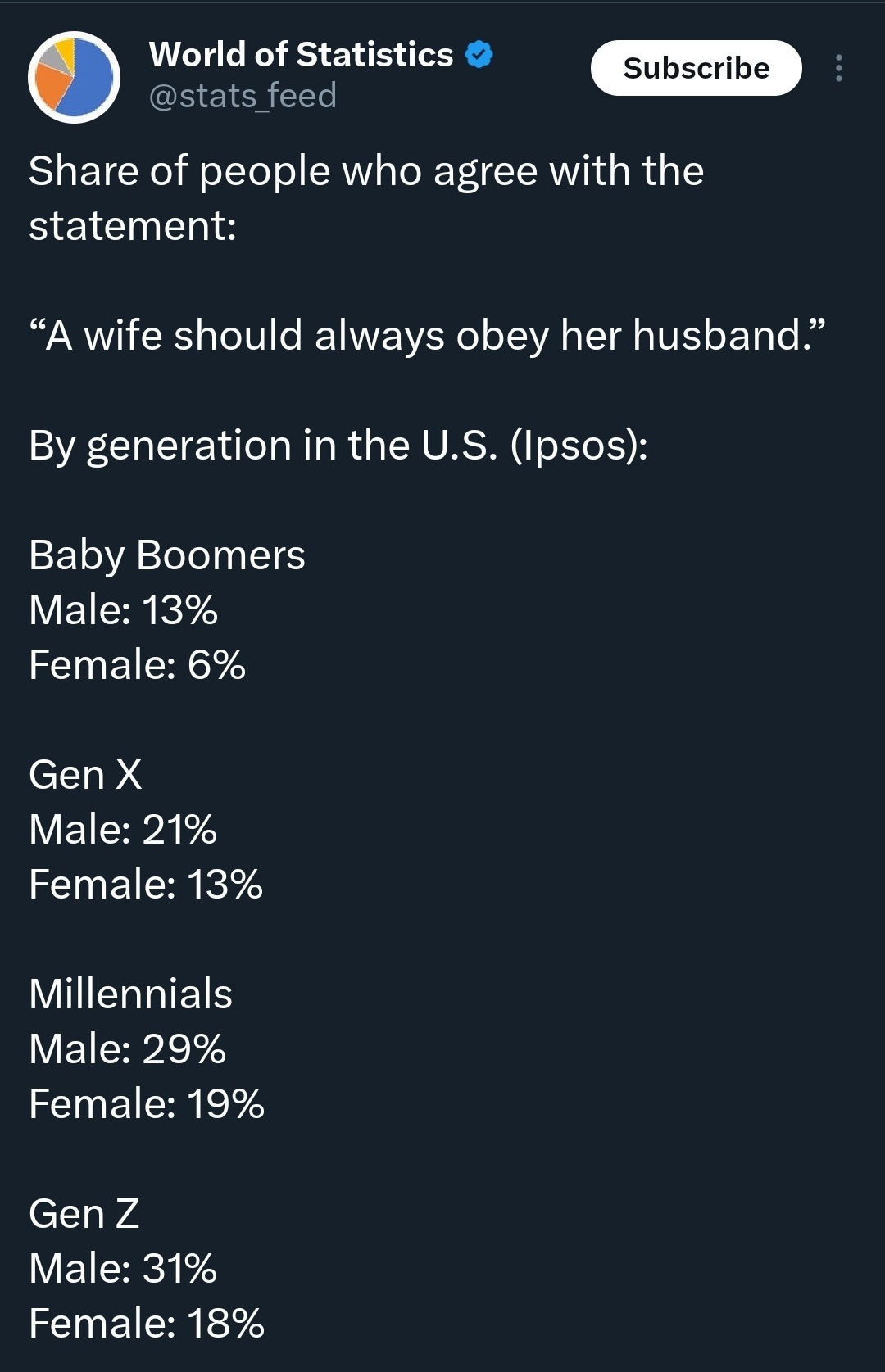The image size is (885, 1372).
Task: Click the blue verified badge
Action: point(479,55)
